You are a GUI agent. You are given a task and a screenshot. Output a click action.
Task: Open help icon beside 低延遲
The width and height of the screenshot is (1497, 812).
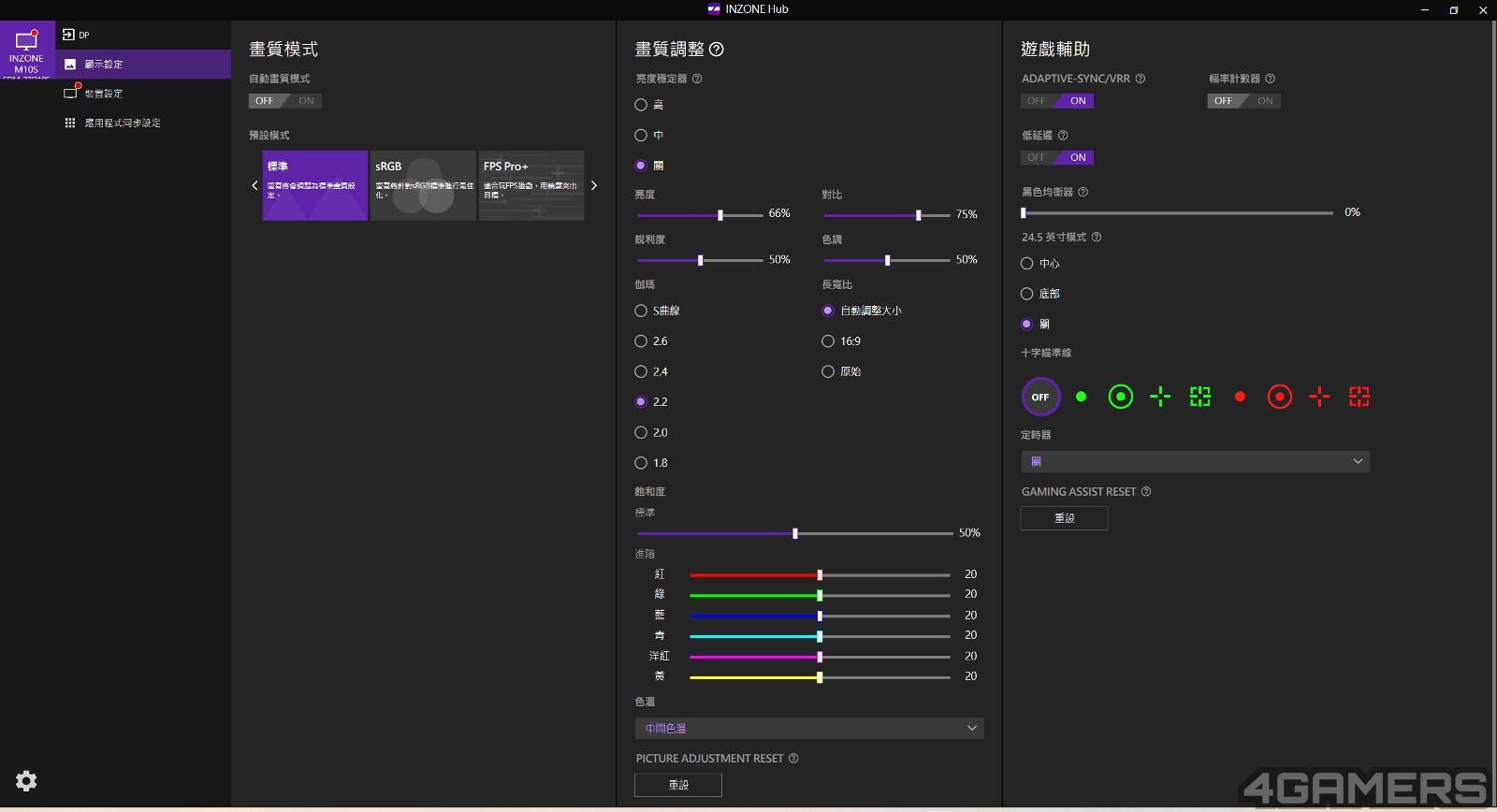click(x=1063, y=136)
